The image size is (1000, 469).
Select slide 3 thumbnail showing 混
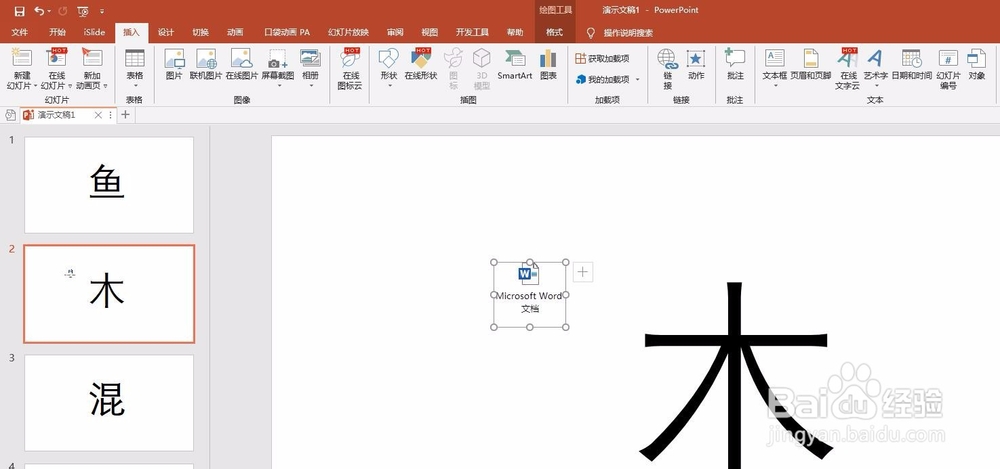pos(109,403)
